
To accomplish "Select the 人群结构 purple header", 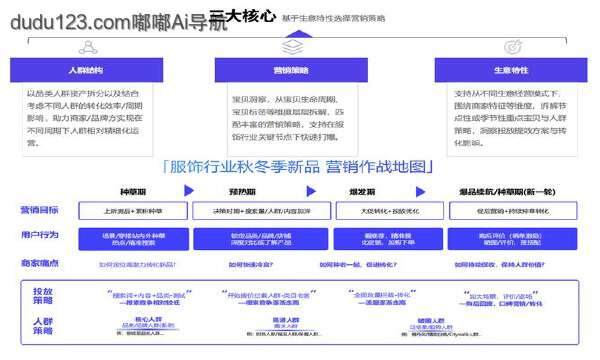I will click(86, 70).
